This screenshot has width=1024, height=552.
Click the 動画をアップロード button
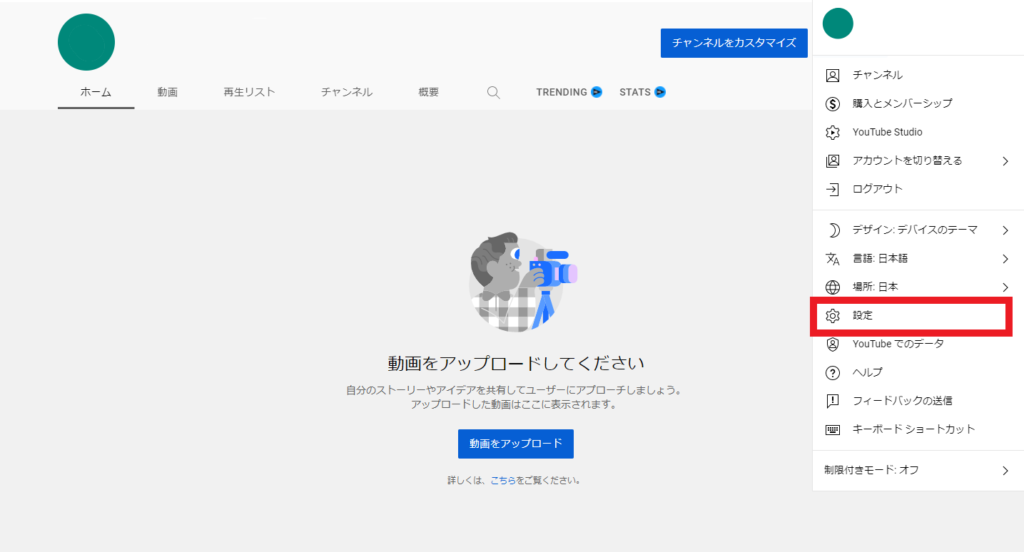(x=515, y=443)
